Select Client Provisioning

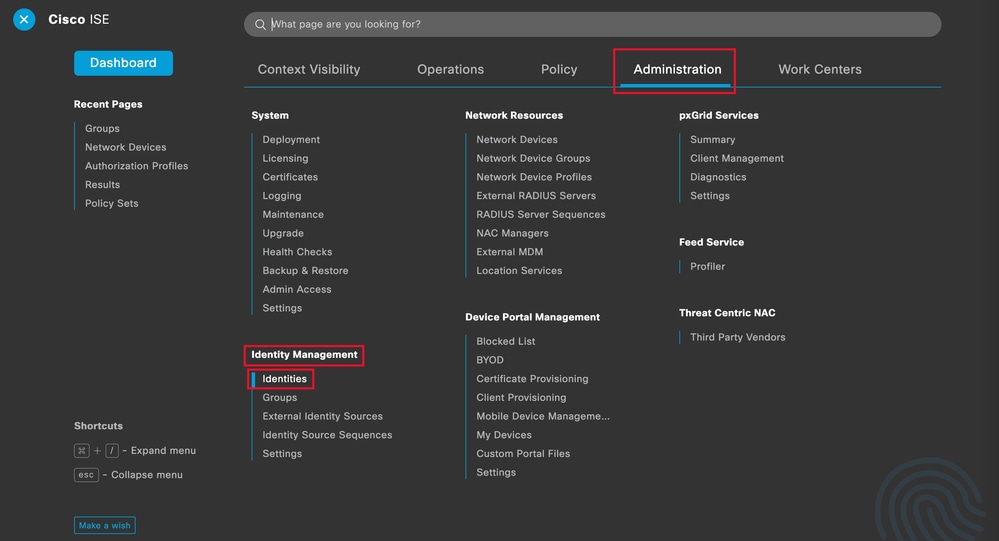(x=521, y=398)
